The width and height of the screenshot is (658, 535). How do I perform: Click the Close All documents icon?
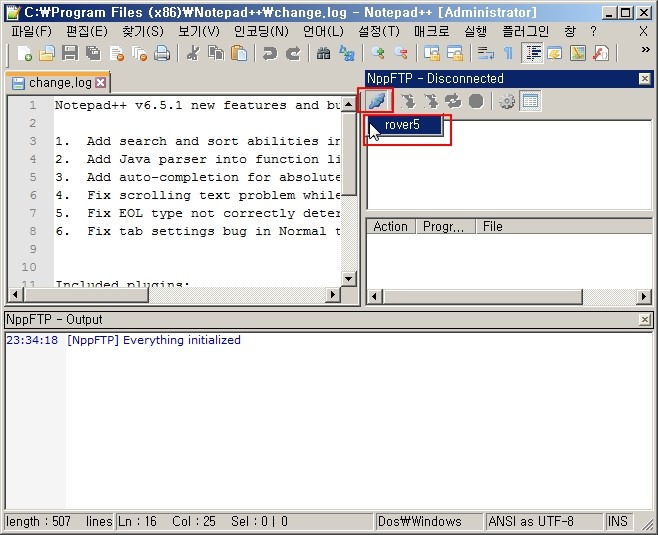click(139, 53)
